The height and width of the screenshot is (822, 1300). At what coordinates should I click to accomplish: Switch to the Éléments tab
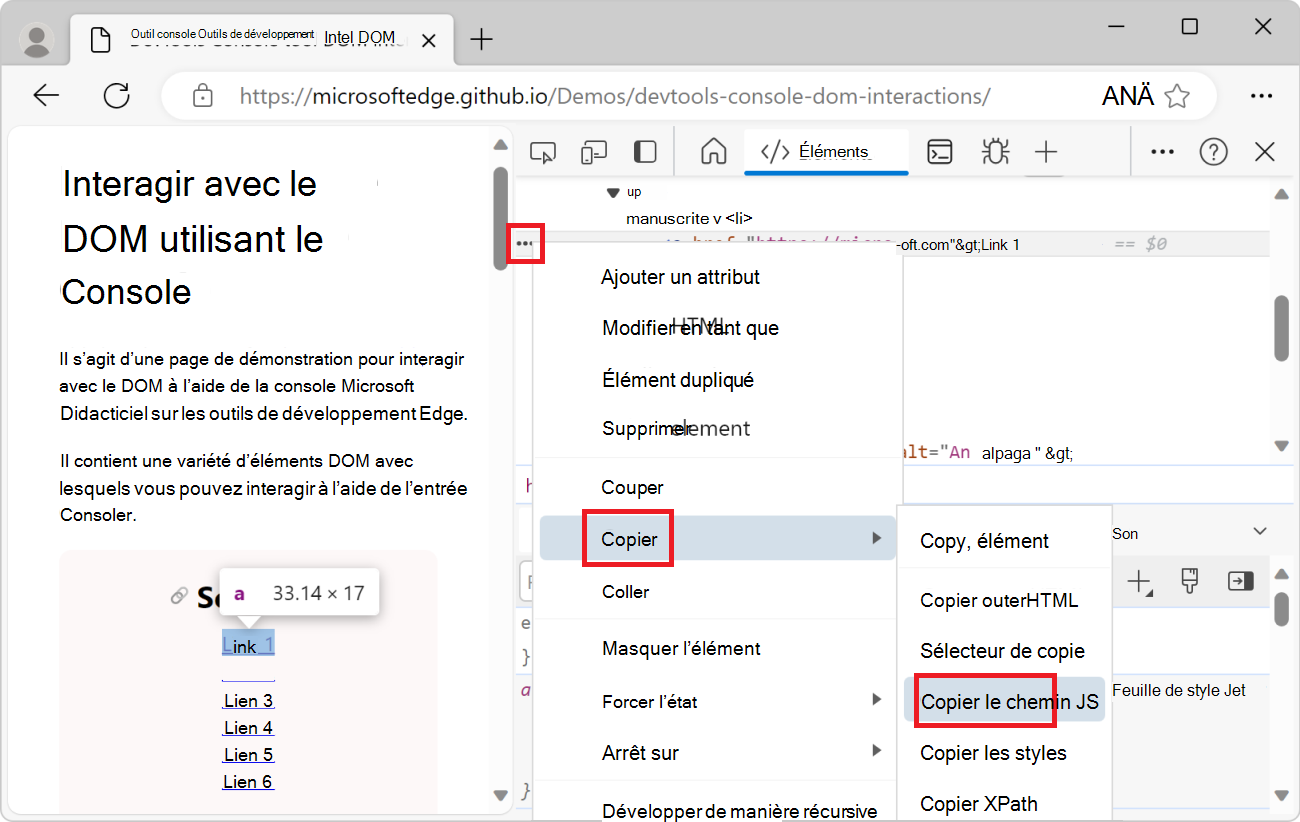point(826,151)
